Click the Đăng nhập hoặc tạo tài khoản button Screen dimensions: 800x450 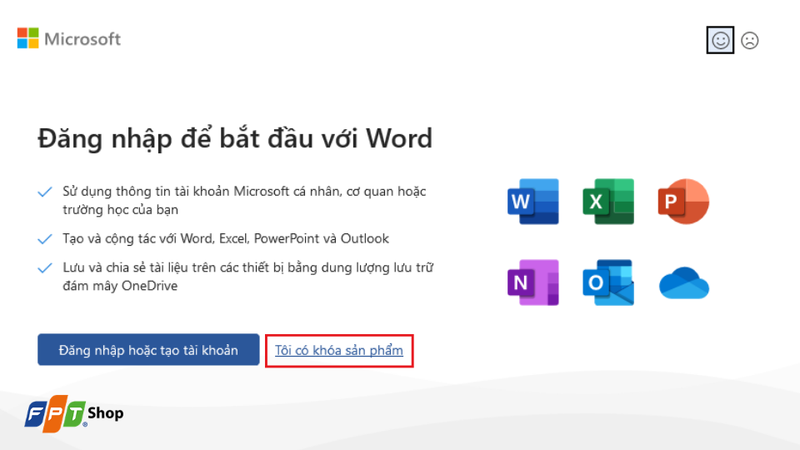(148, 349)
